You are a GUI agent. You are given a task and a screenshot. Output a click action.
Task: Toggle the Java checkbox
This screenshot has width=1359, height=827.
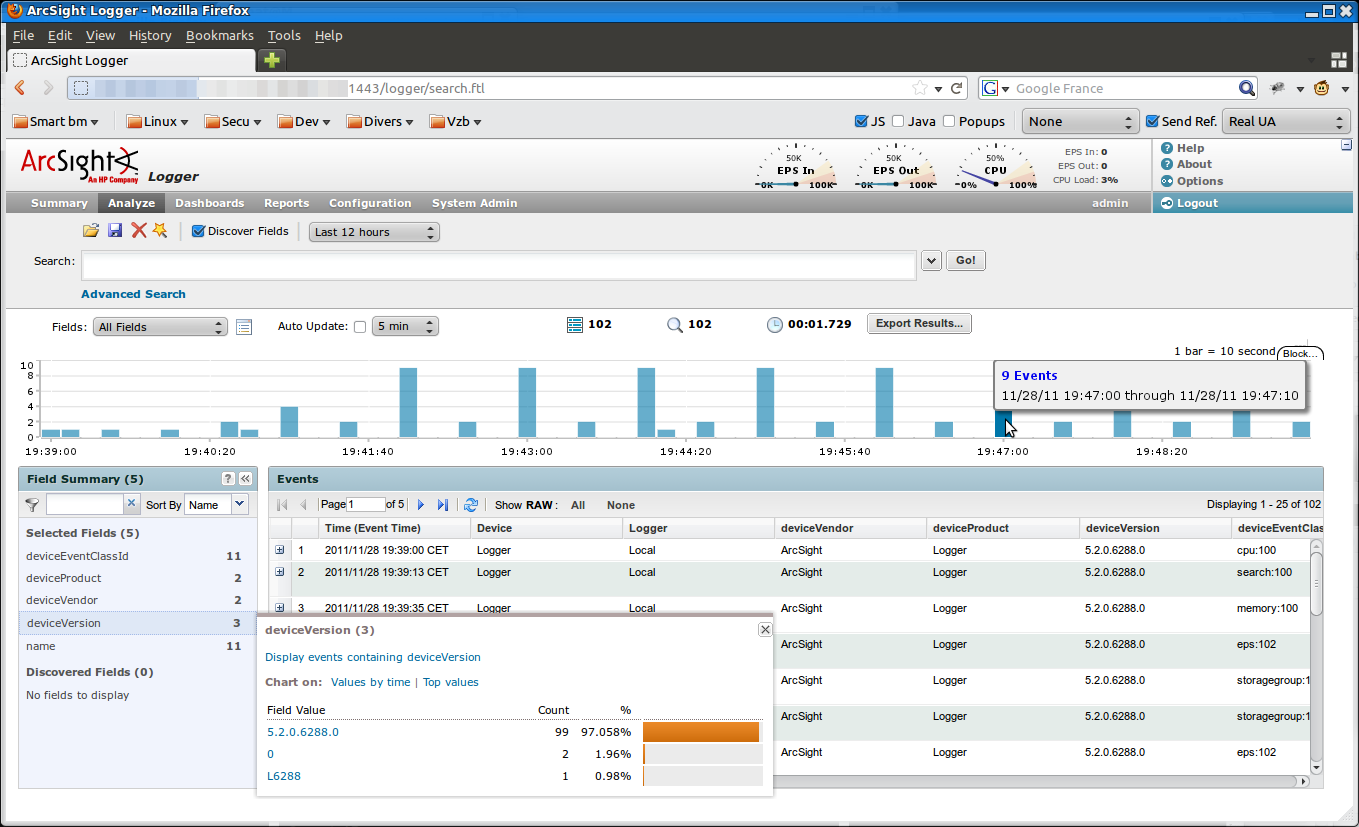[898, 121]
